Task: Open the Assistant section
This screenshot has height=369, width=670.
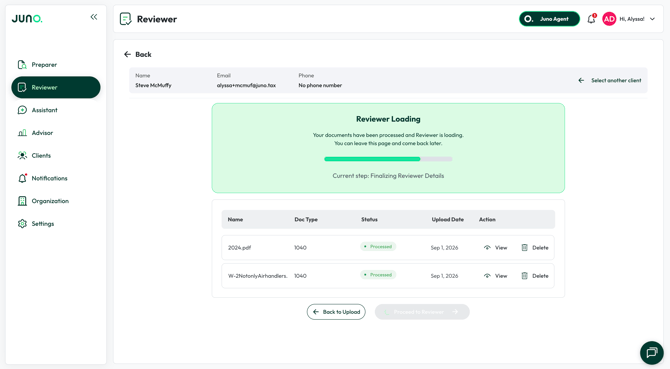Action: (x=56, y=110)
